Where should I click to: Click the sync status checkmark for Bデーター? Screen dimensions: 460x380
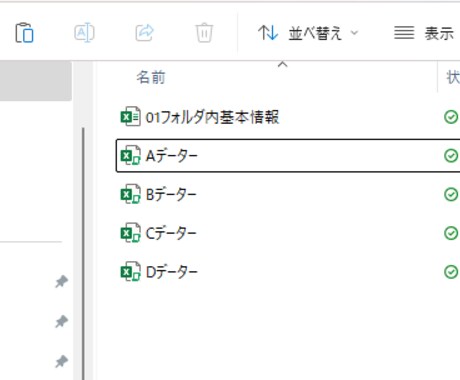[451, 194]
